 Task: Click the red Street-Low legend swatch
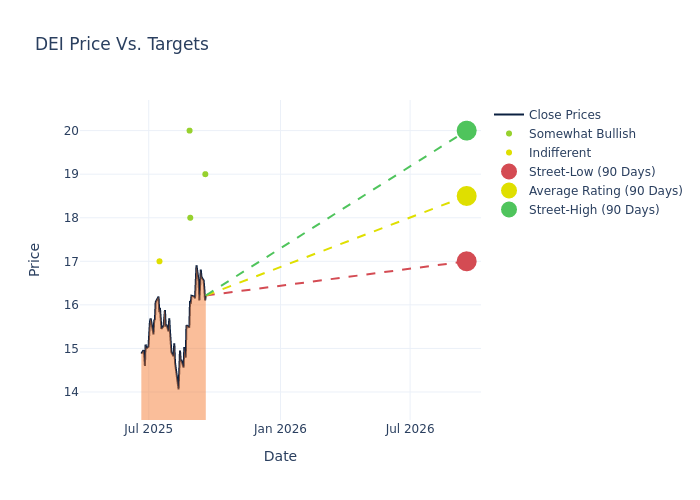(x=509, y=172)
